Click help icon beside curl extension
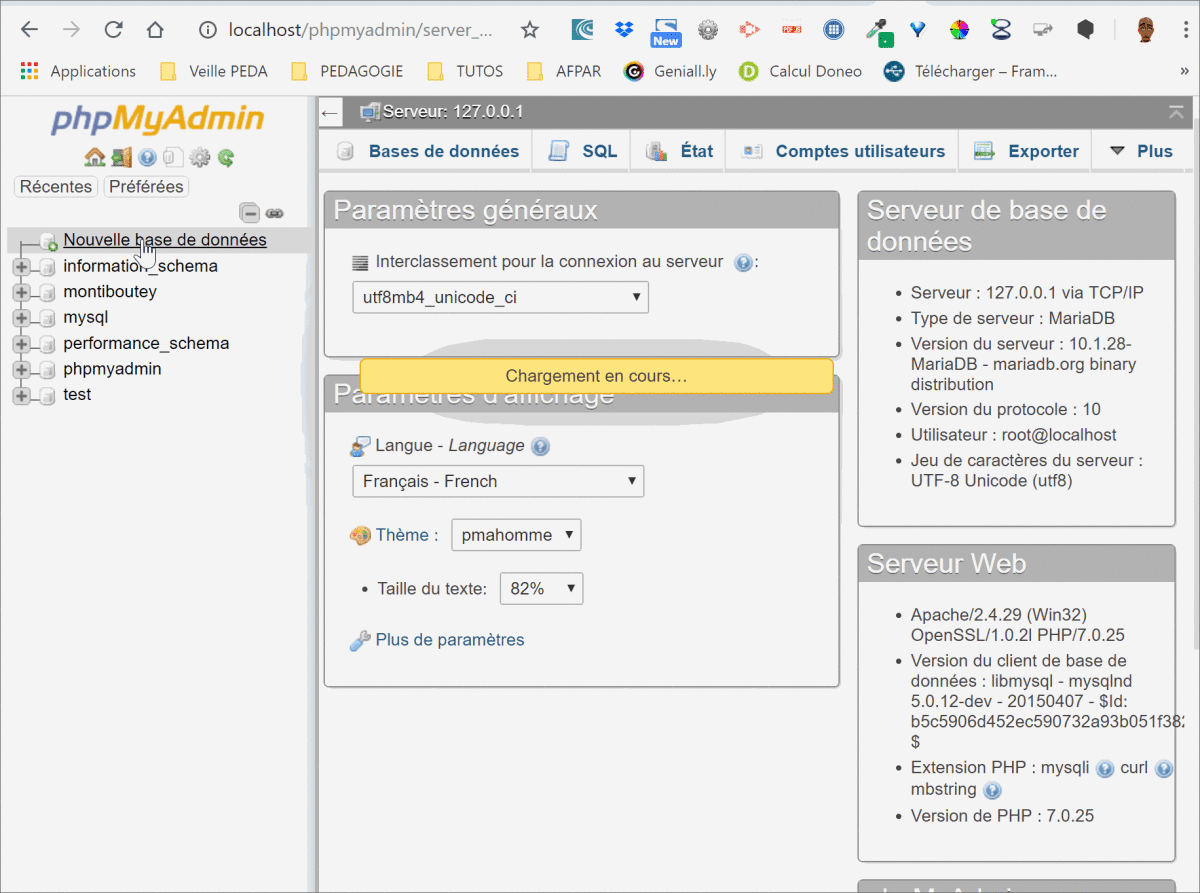 (1164, 768)
